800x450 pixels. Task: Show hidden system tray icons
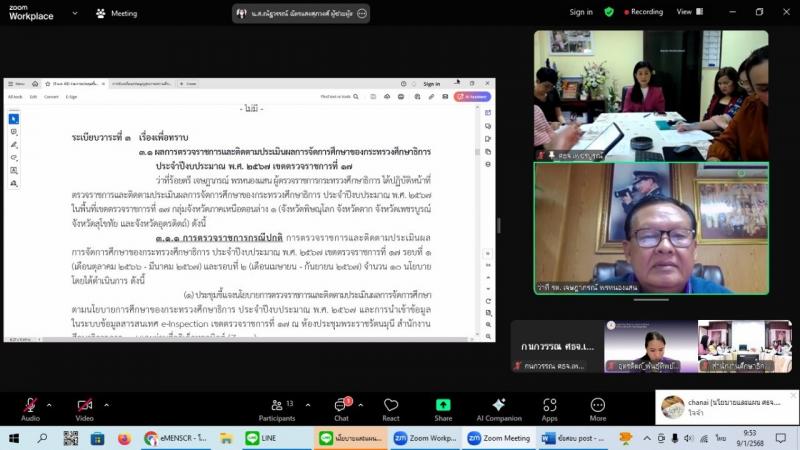[646, 438]
